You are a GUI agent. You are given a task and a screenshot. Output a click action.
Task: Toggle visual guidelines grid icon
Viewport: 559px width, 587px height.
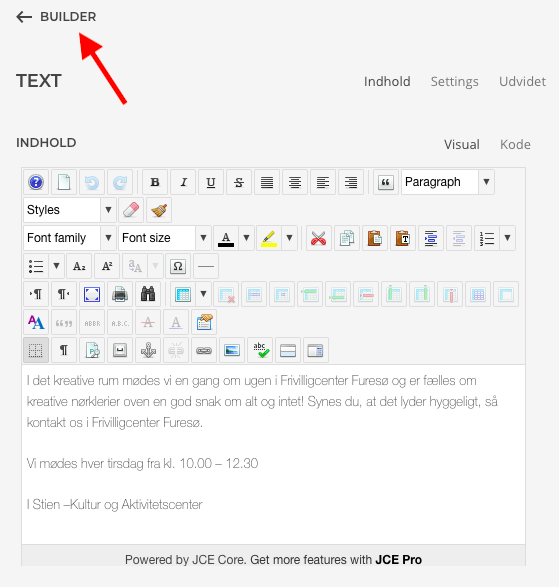click(36, 350)
